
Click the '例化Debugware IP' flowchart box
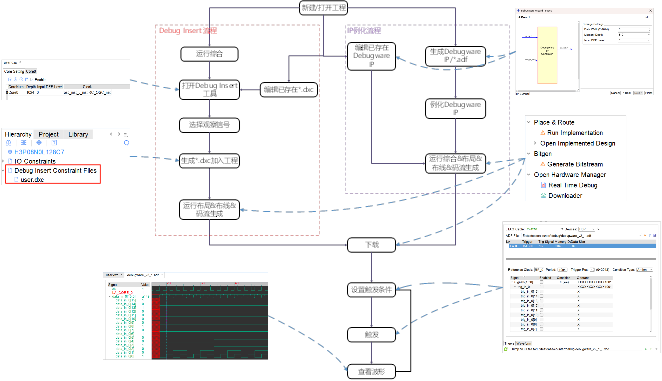click(x=455, y=109)
